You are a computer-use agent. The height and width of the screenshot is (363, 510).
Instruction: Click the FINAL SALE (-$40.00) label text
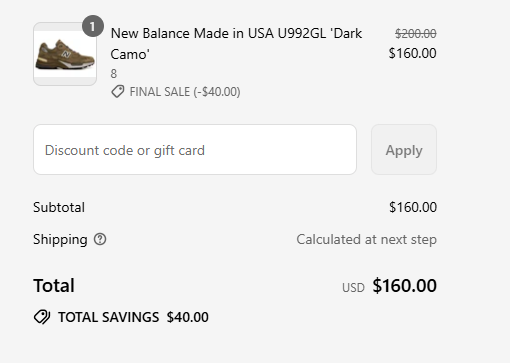pyautogui.click(x=185, y=92)
